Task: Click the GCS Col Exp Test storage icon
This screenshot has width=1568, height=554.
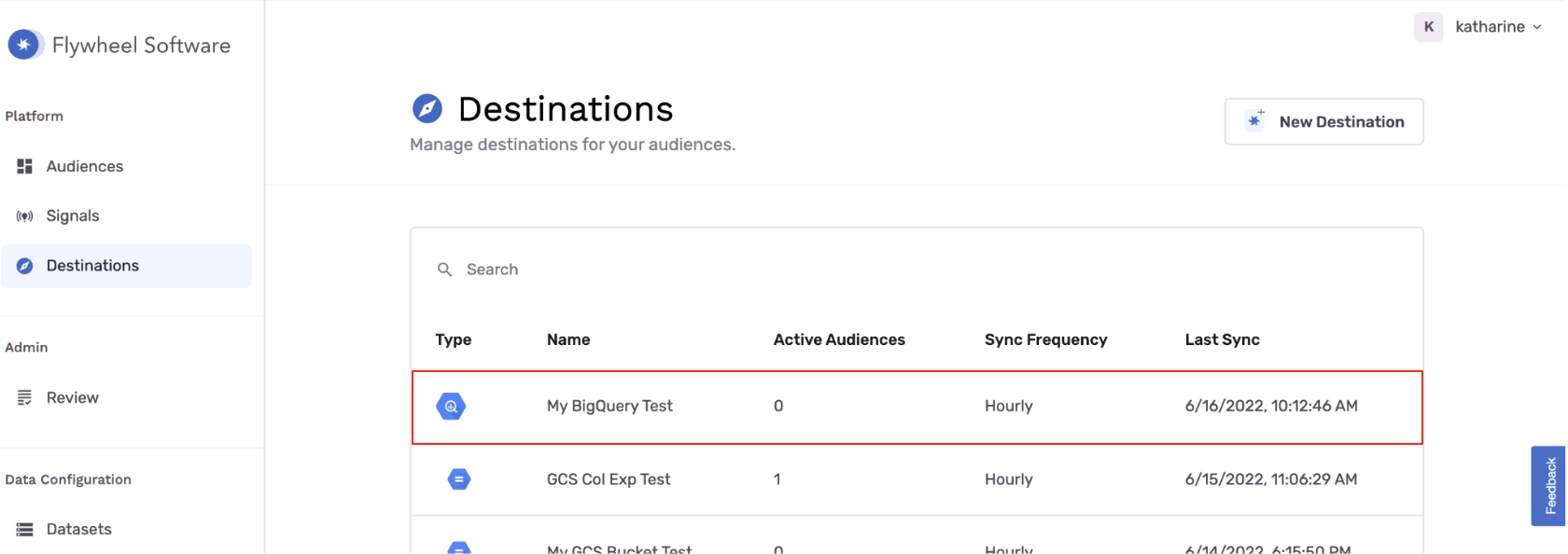Action: click(x=458, y=479)
